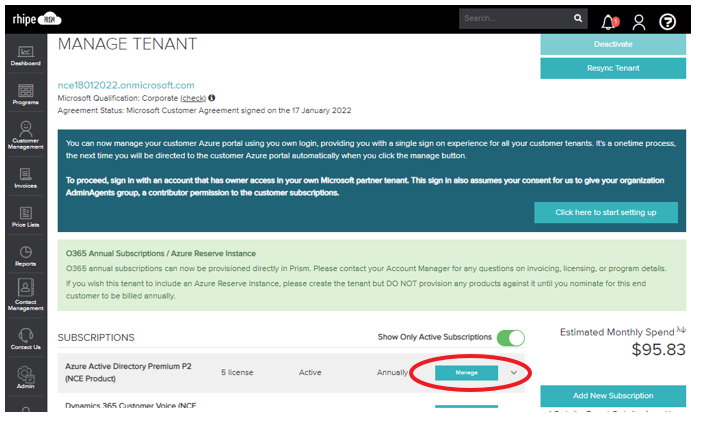The image size is (701, 422).
Task: Expand the Azure Active Directory Premium P2 row
Action: point(514,372)
